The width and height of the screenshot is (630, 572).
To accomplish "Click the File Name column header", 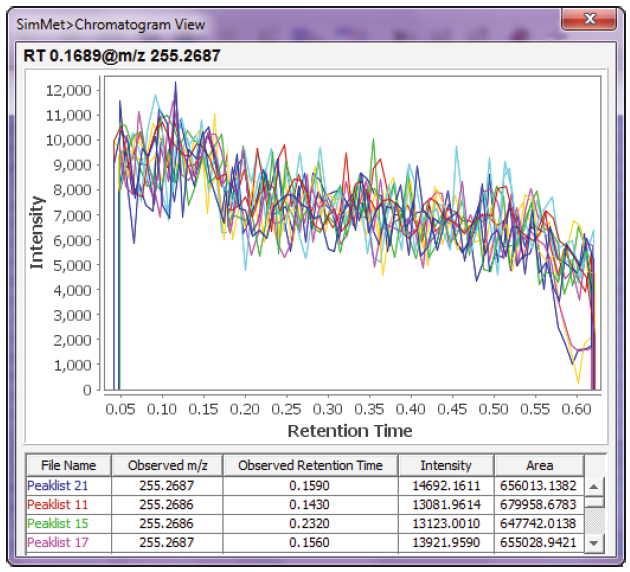I will (x=69, y=465).
